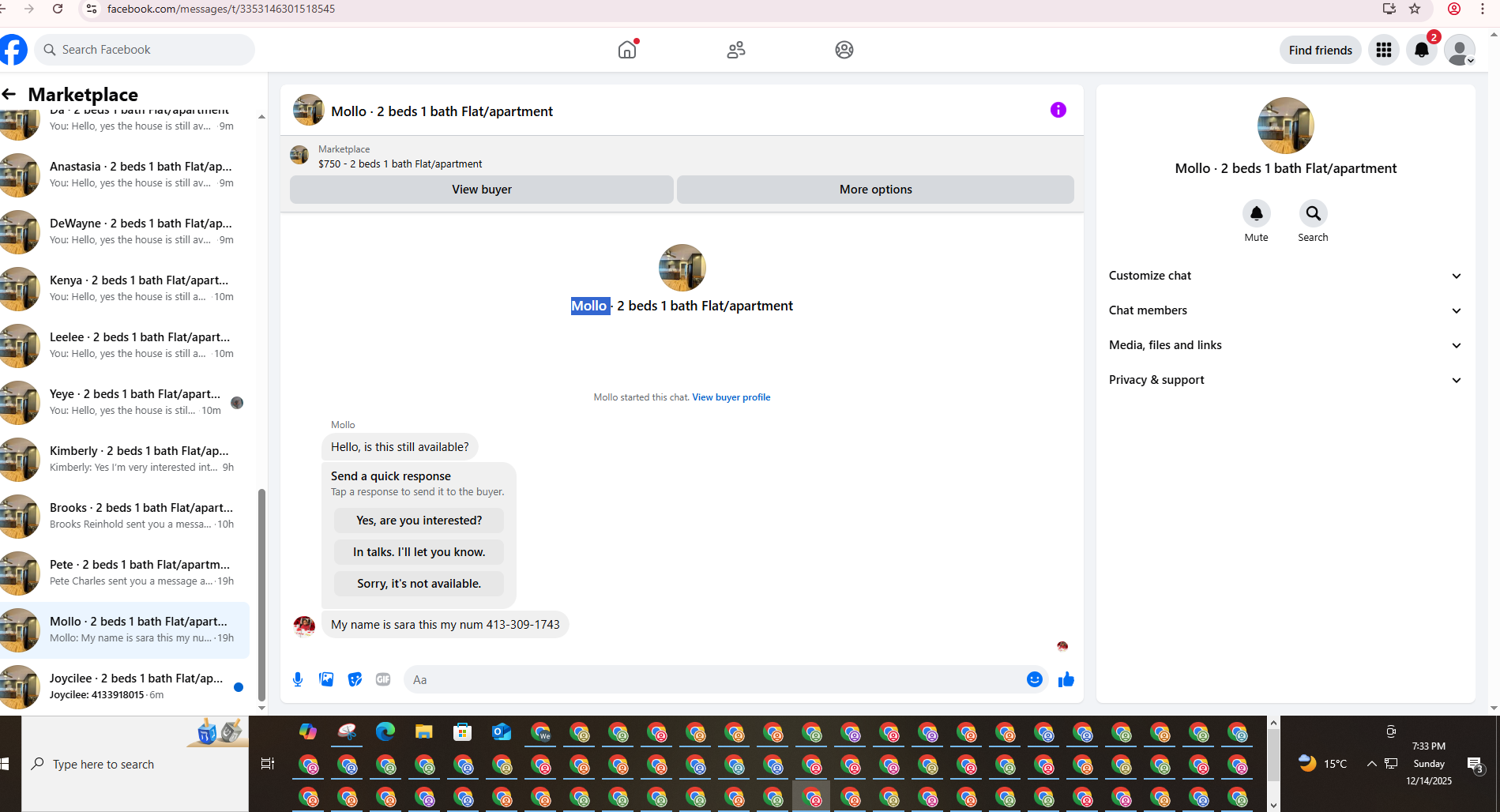Click the conversation list scrollbar
Screen dimensions: 1500x812
click(x=261, y=596)
